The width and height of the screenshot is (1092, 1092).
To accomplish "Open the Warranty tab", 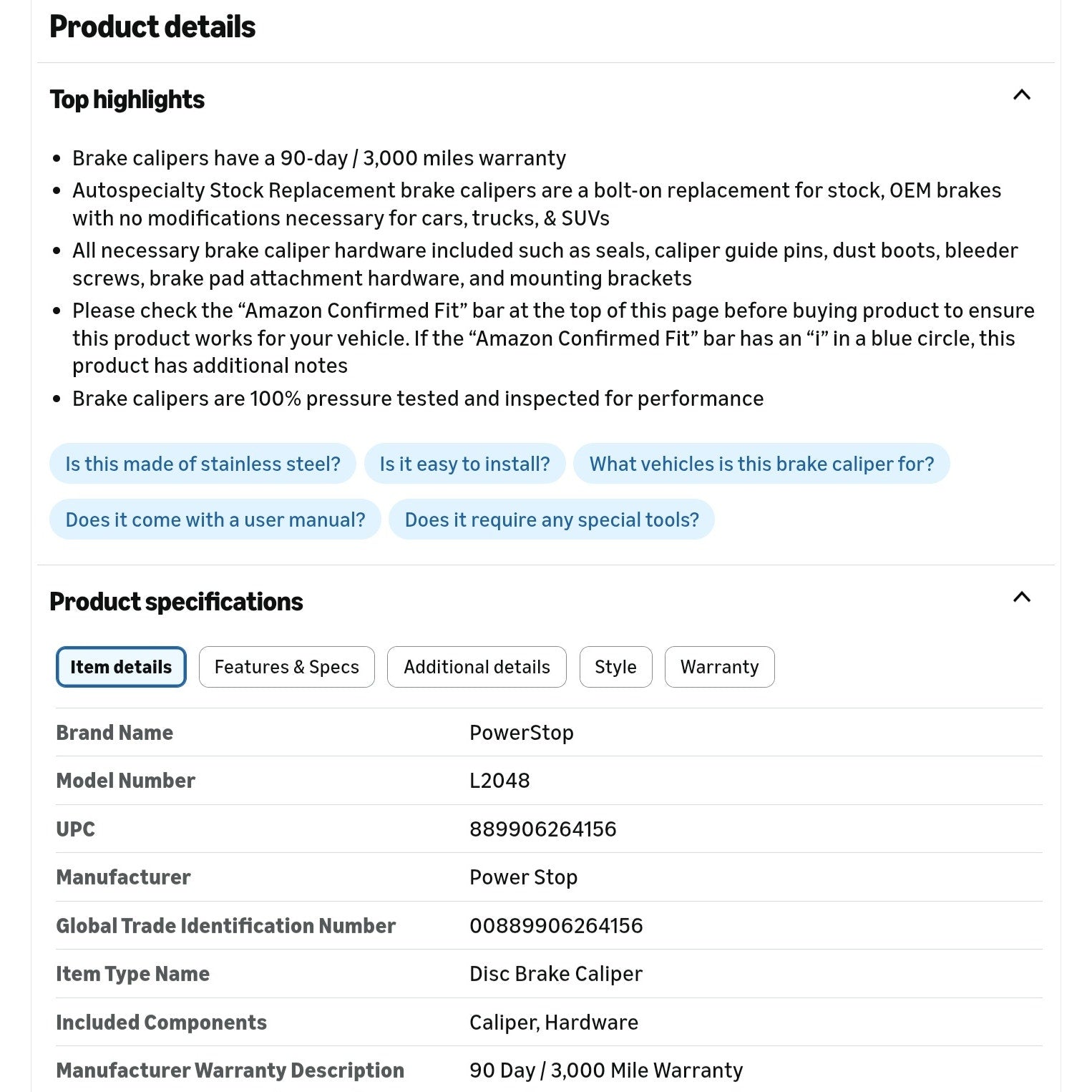I will coord(719,667).
